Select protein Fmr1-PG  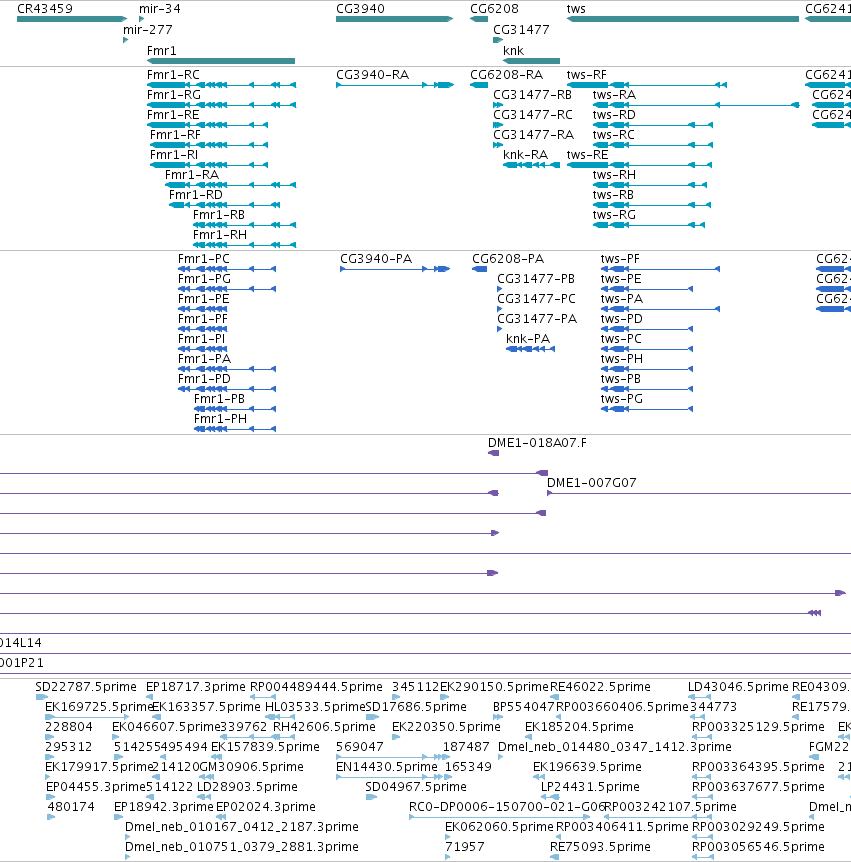(227, 289)
